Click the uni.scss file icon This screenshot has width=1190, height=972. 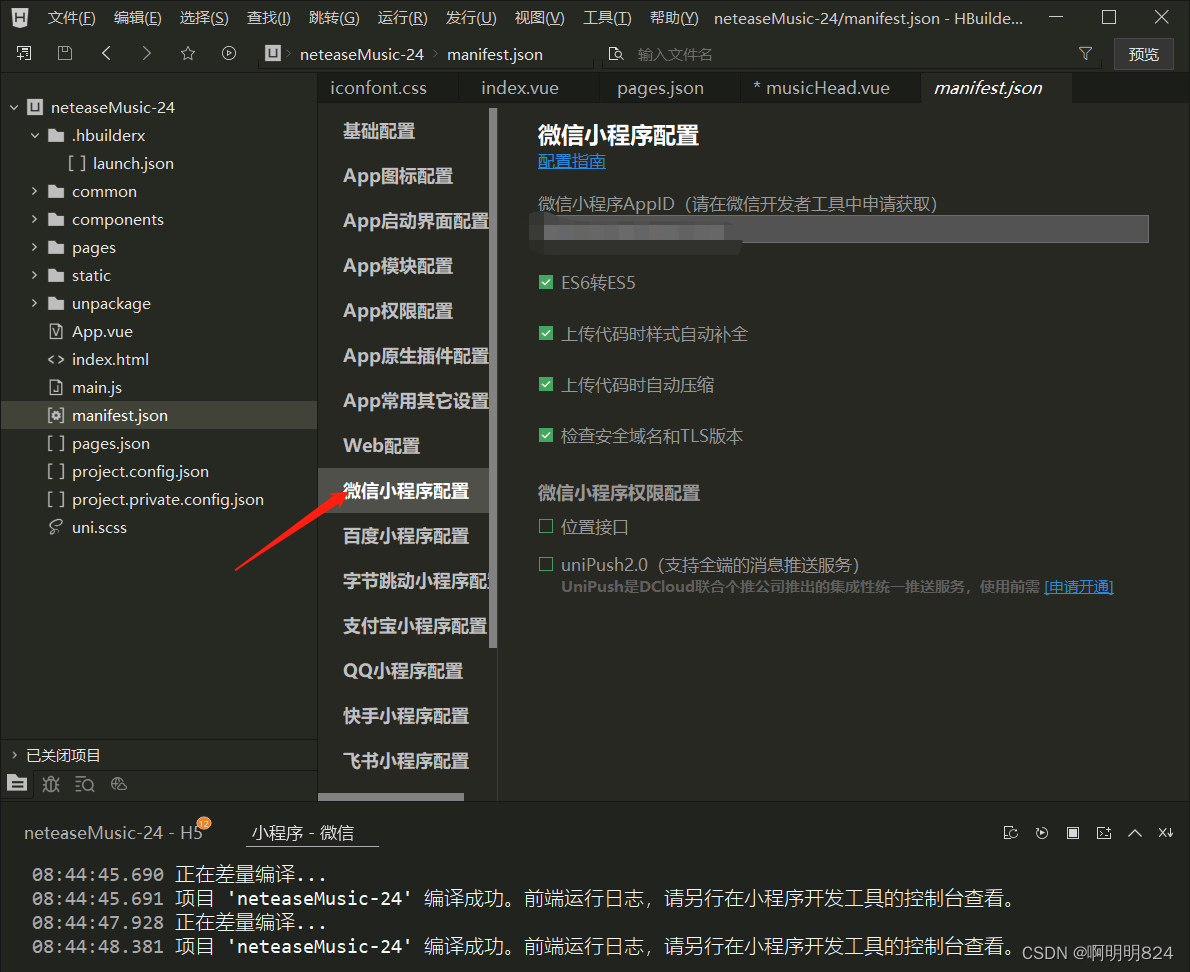(x=55, y=527)
